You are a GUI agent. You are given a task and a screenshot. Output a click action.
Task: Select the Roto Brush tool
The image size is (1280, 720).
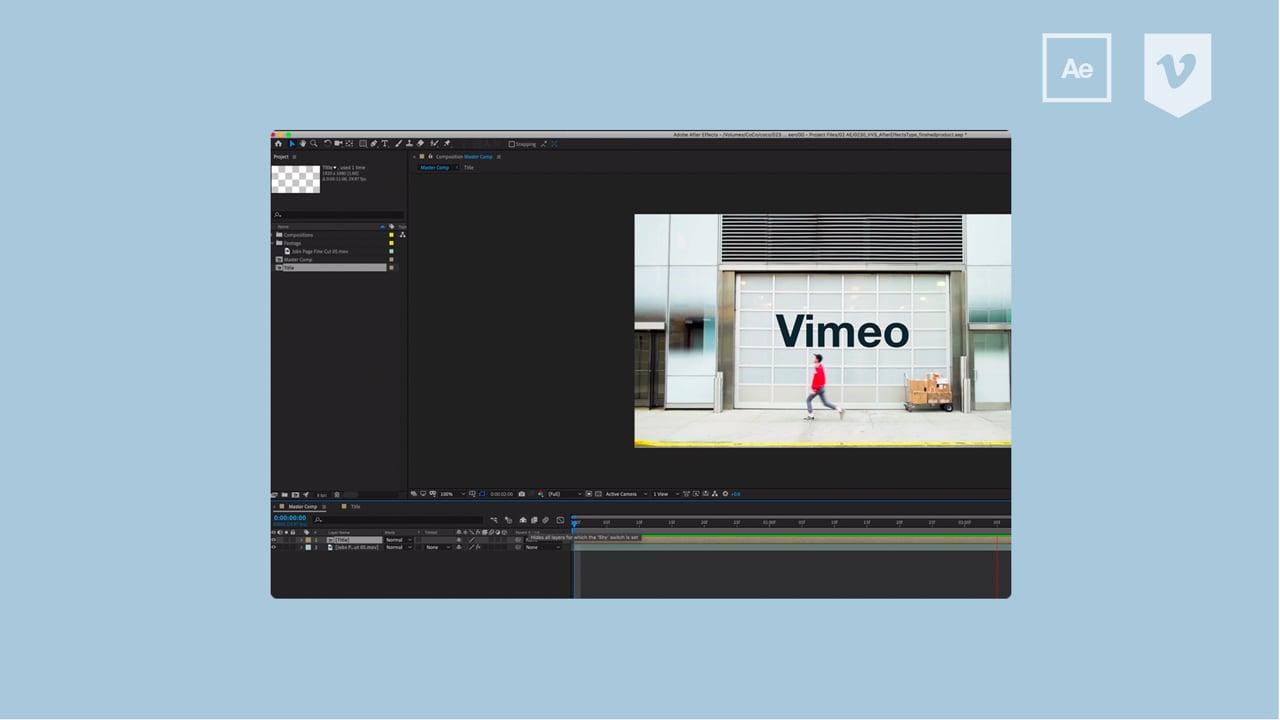(x=434, y=144)
